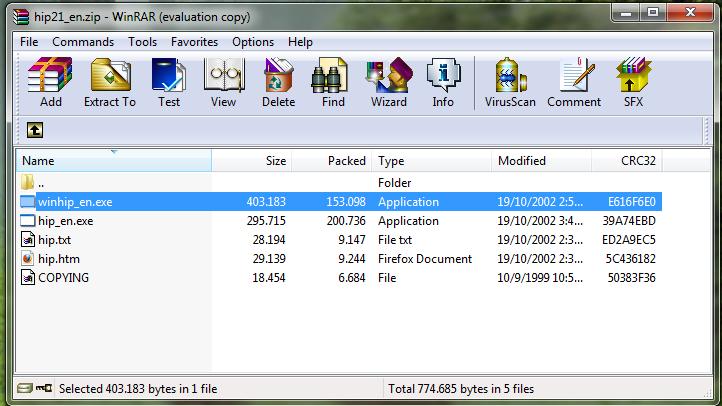Click the key password status icon

coord(44,389)
